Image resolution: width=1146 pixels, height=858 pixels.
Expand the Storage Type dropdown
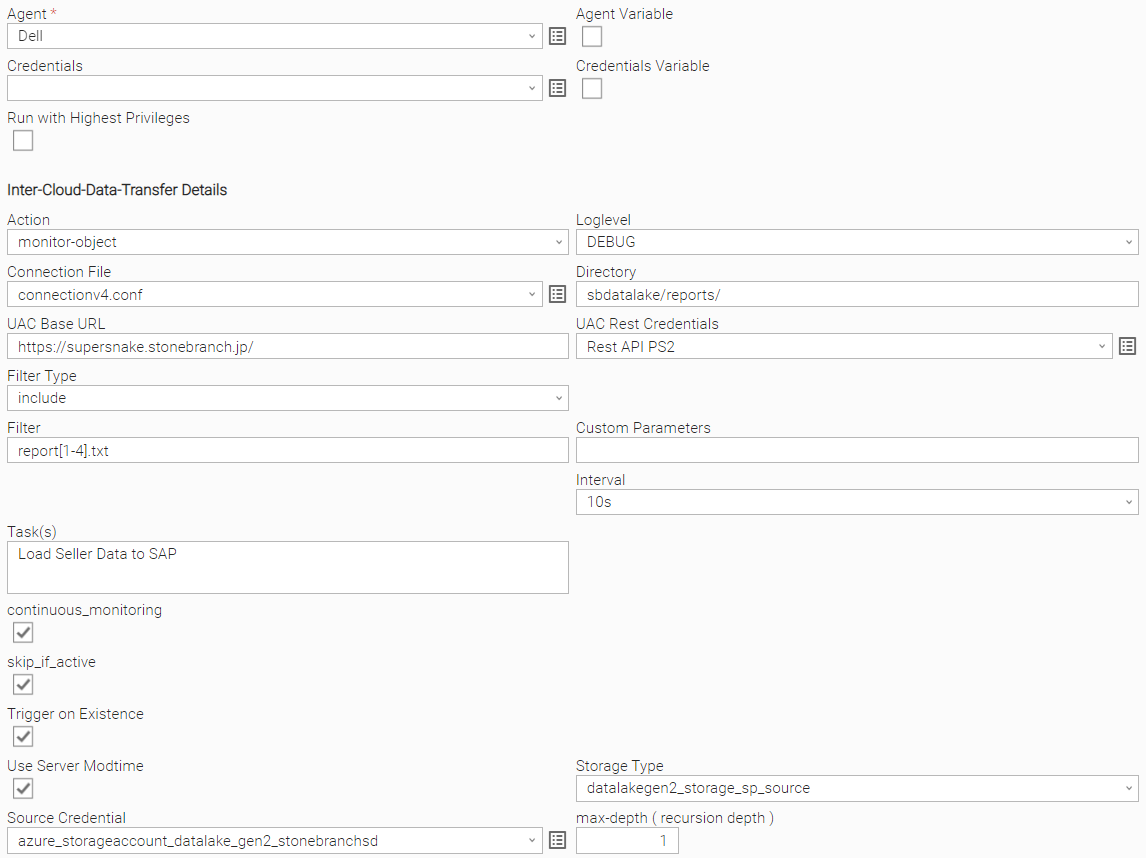[857, 789]
